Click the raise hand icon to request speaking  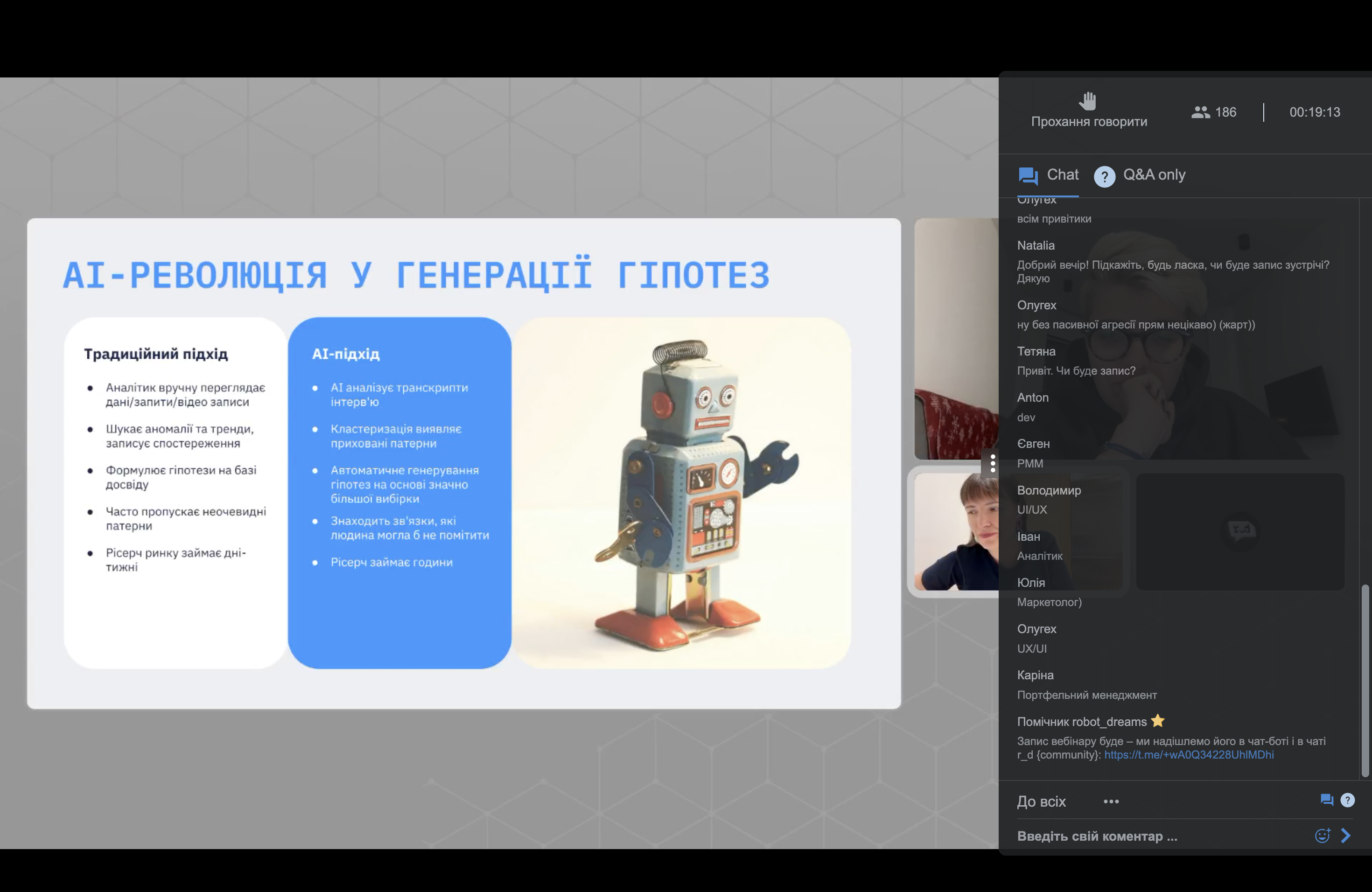point(1088,101)
